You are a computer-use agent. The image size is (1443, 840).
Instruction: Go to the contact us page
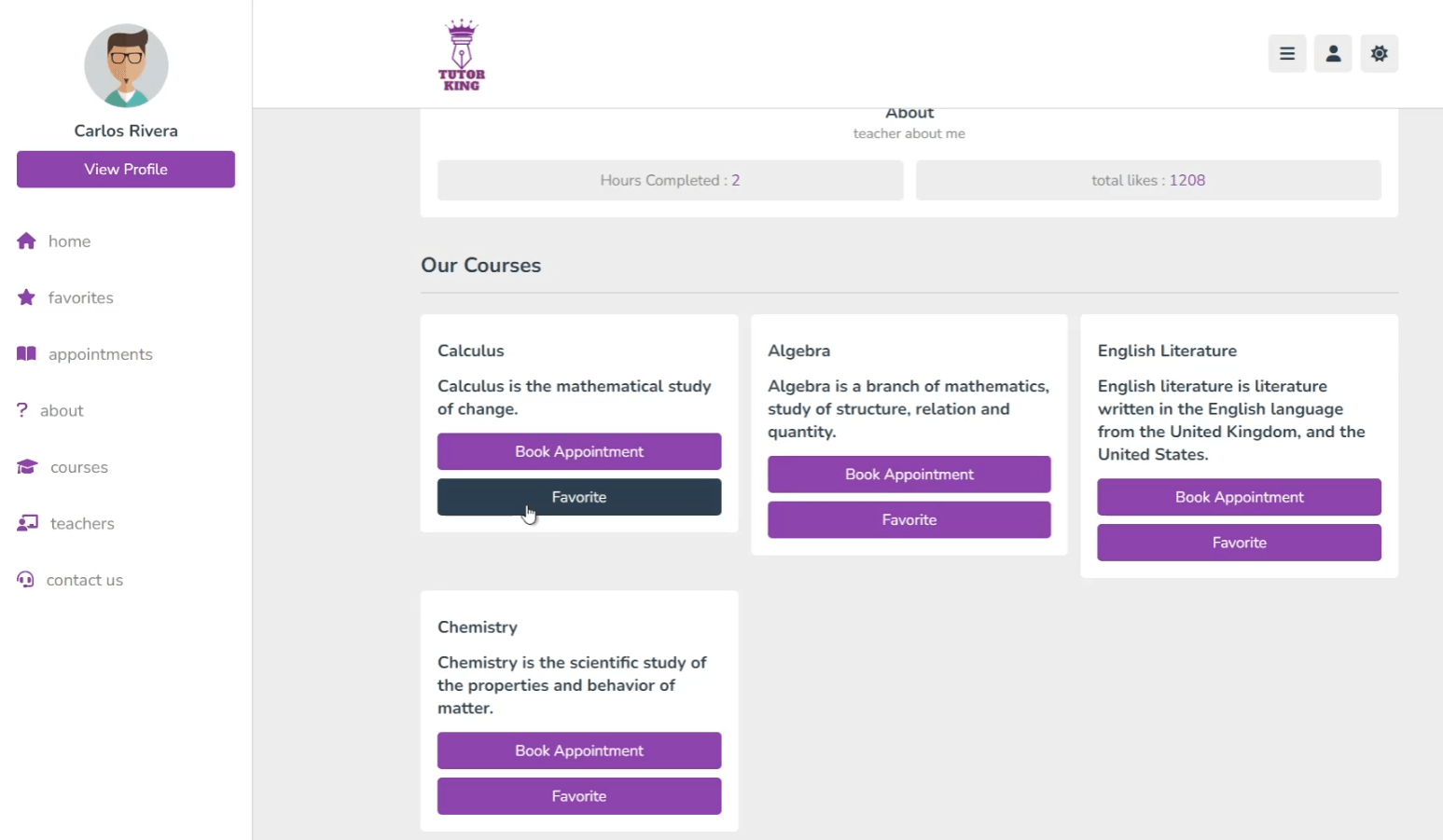(85, 580)
